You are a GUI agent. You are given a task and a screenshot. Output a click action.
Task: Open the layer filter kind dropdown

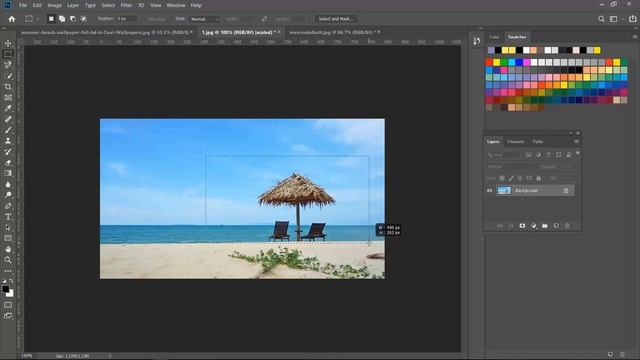tap(504, 155)
